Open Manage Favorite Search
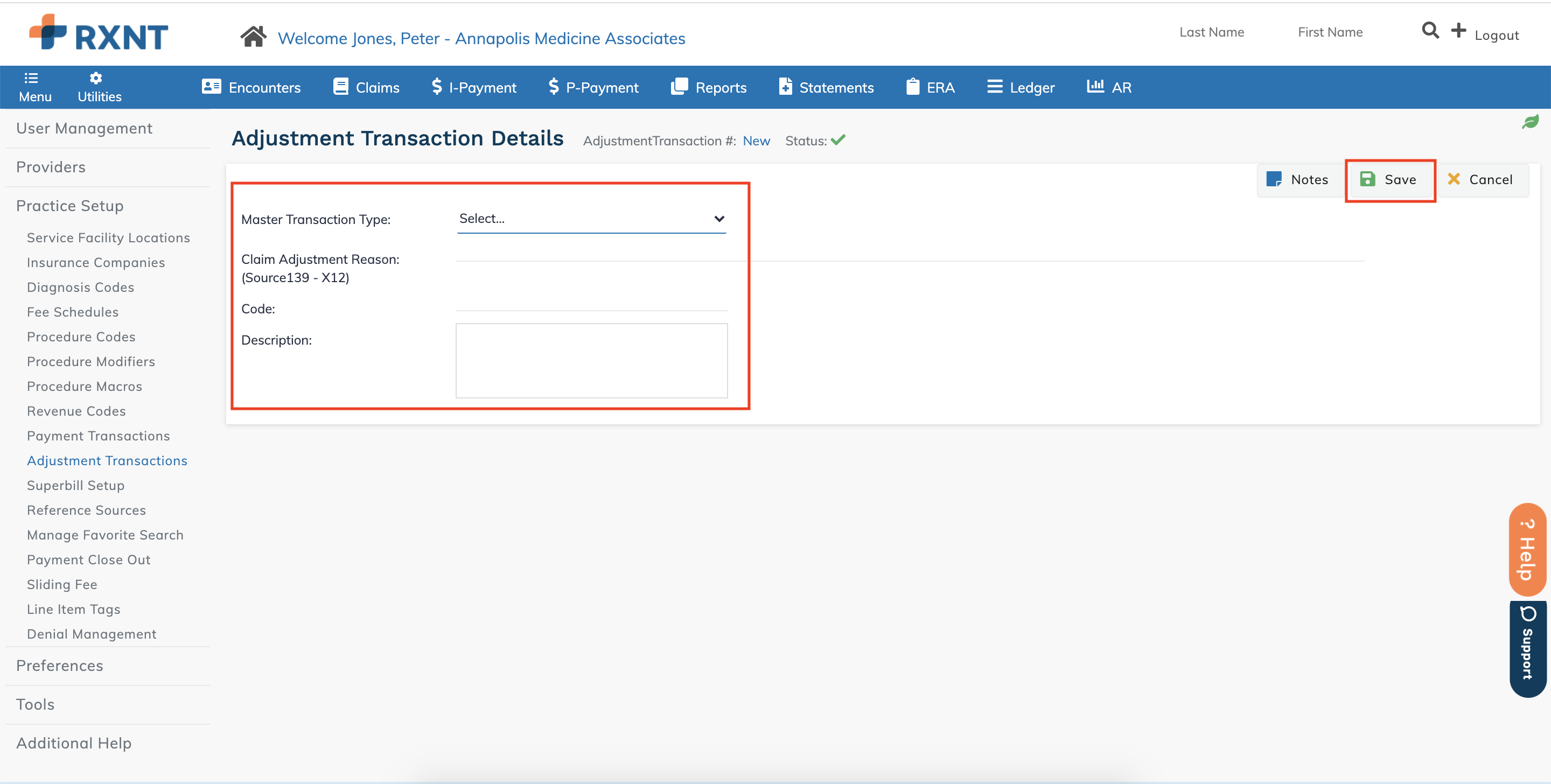Image resolution: width=1551 pixels, height=784 pixels. pos(105,535)
